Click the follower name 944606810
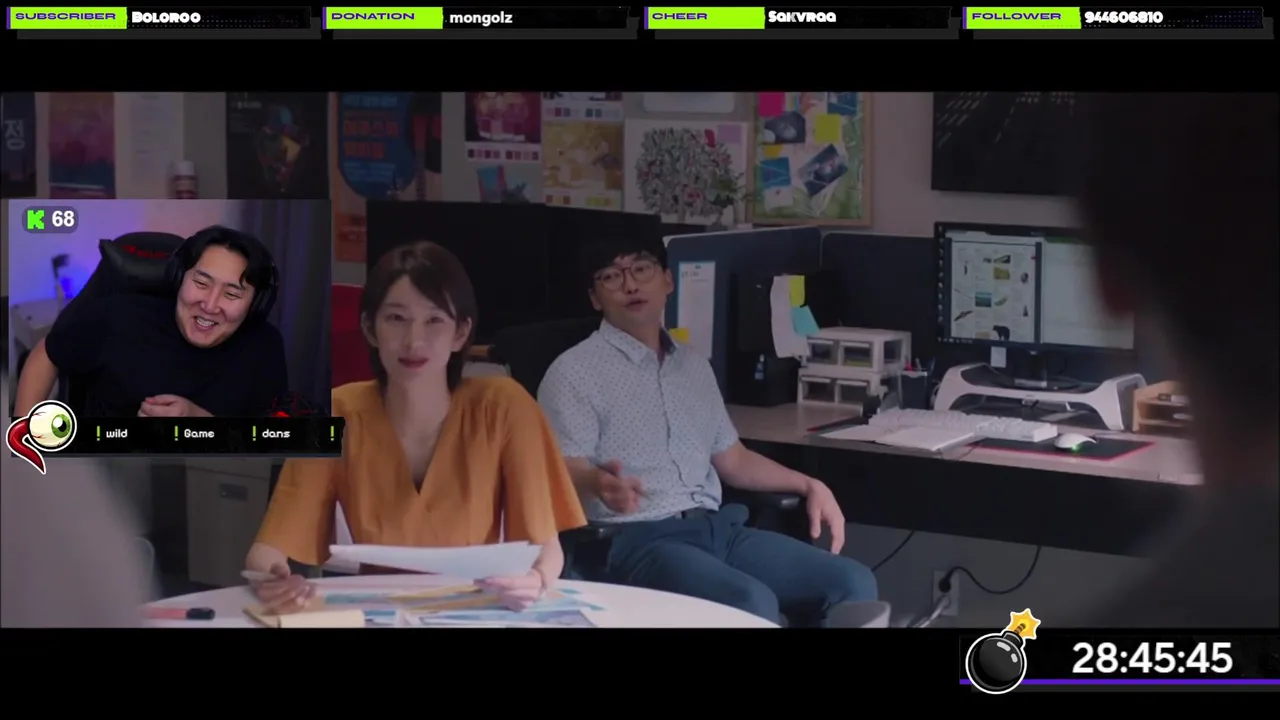Viewport: 1280px width, 720px height. tap(1124, 18)
